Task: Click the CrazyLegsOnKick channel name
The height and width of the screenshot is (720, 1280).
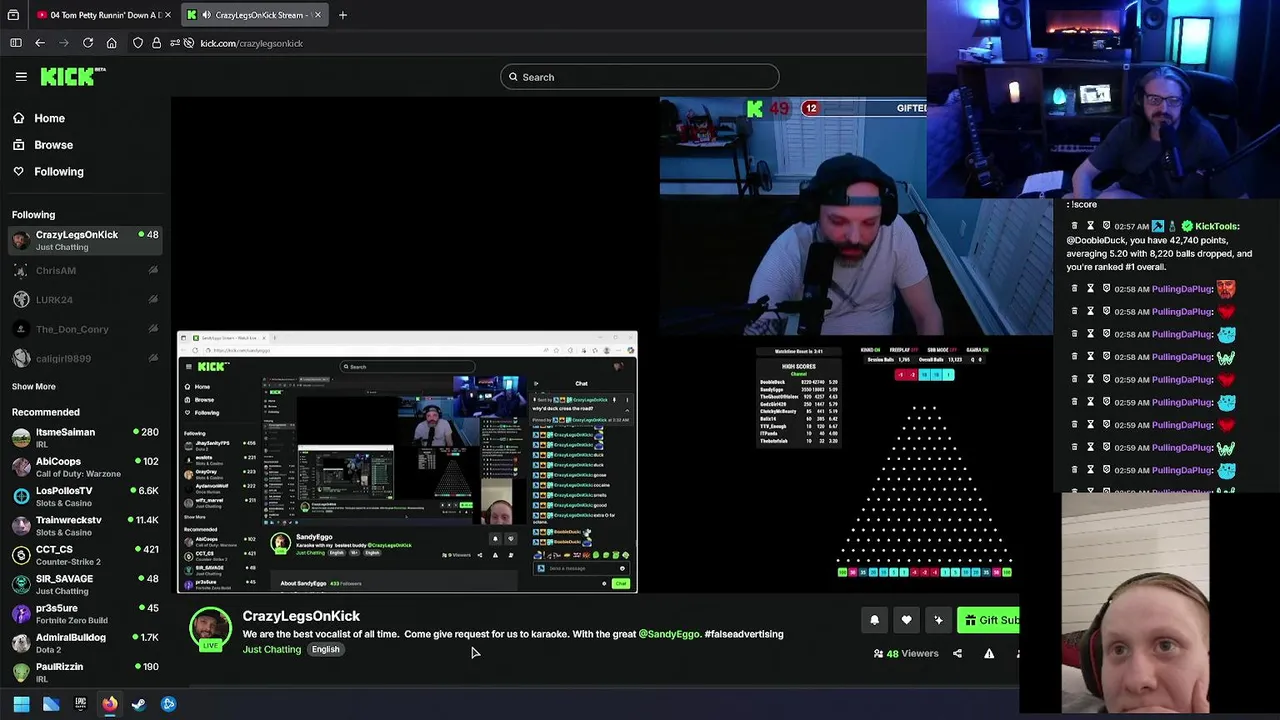Action: pos(301,616)
